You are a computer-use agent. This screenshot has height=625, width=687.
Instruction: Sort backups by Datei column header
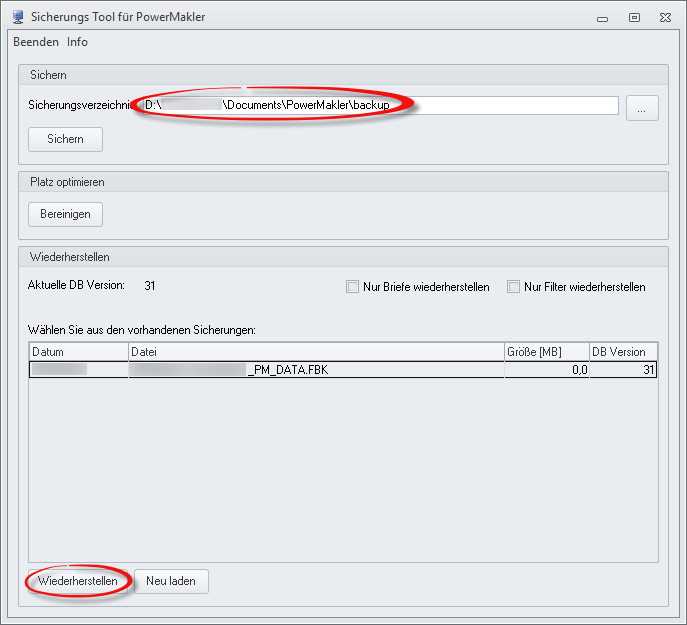316,352
